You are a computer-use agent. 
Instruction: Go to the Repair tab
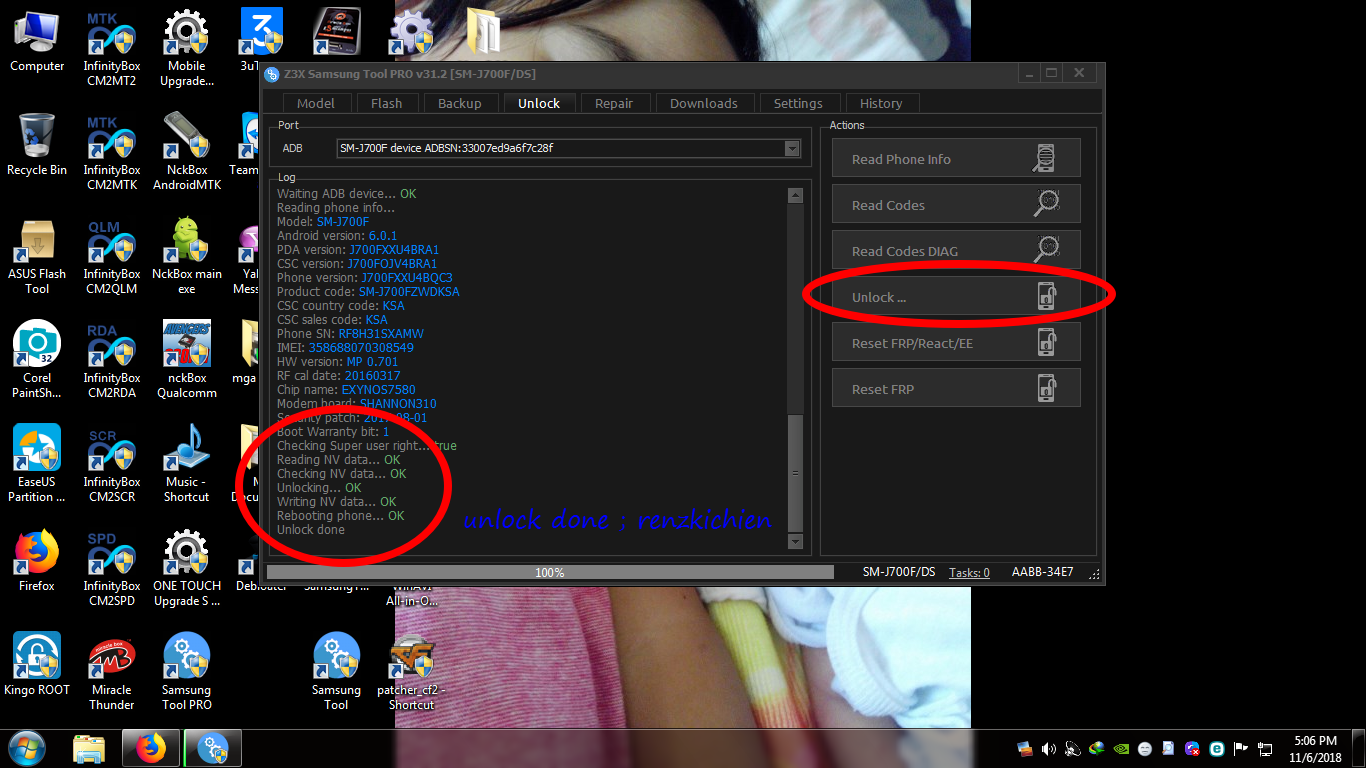click(x=614, y=103)
